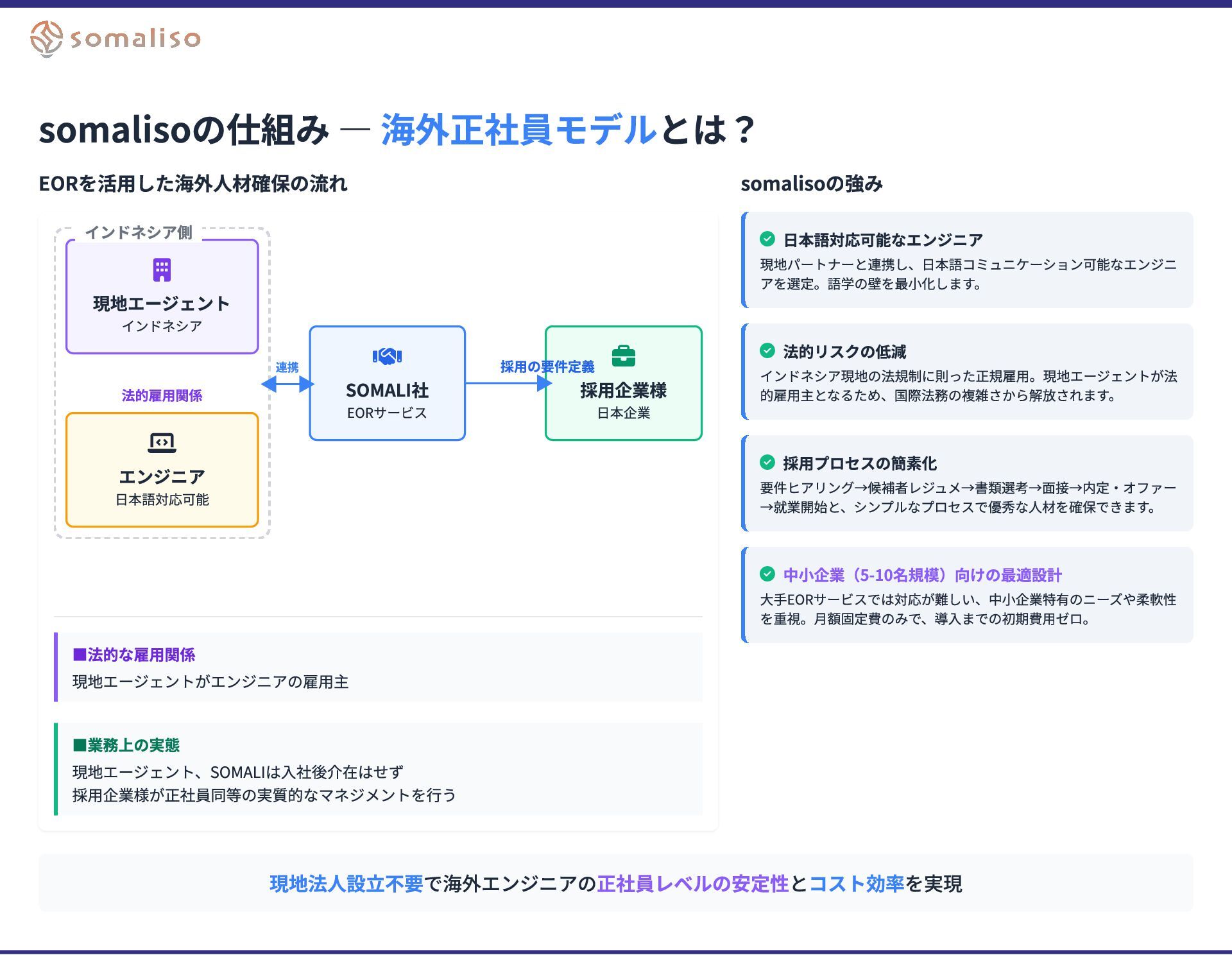Click the 採用プロセスの簡素化 heading

(x=860, y=463)
